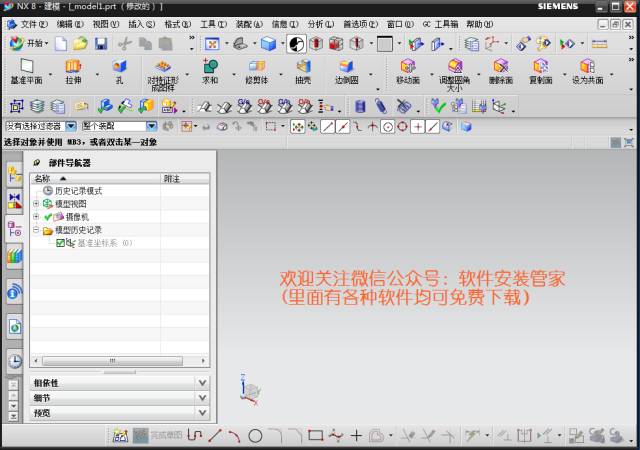
Task: Expand the 模型视图 tree node
Action: tap(36, 204)
